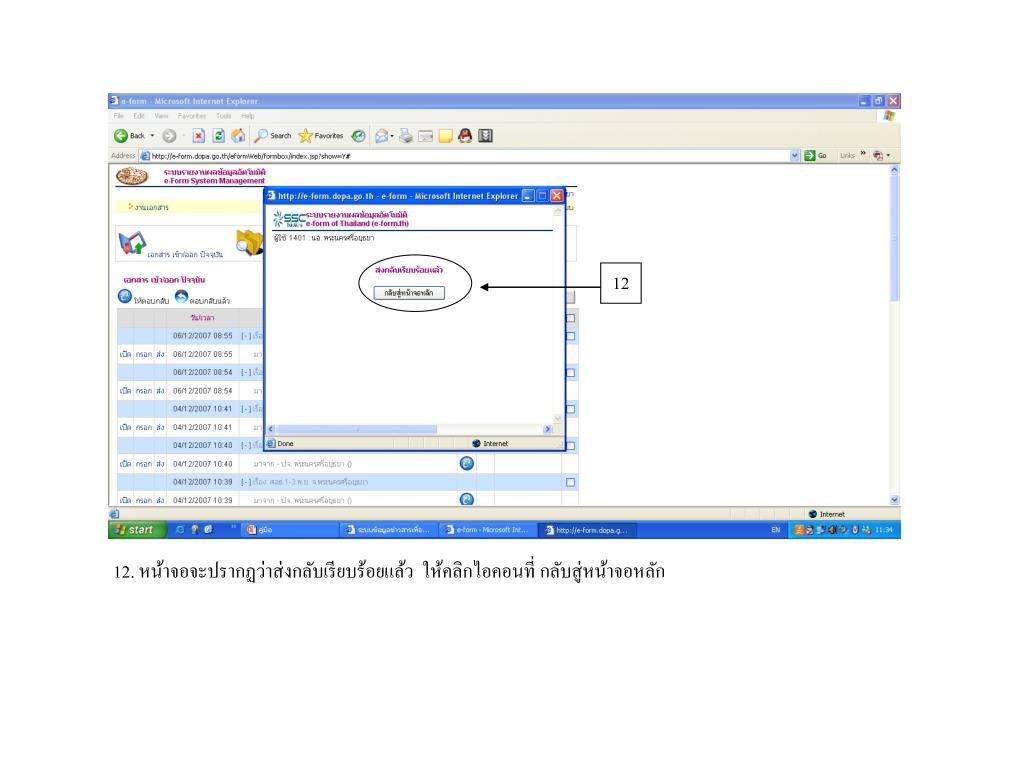
Task: Collapse the [-] group at 04/12/2007 10:39
Action: (246, 482)
